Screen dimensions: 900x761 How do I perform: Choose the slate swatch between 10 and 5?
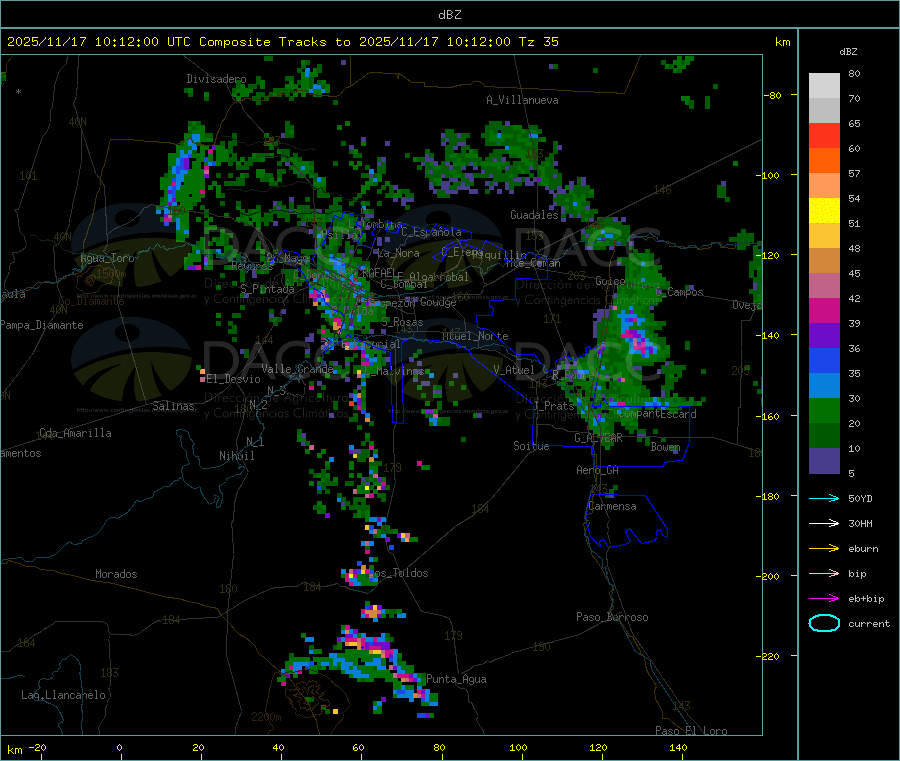[824, 461]
